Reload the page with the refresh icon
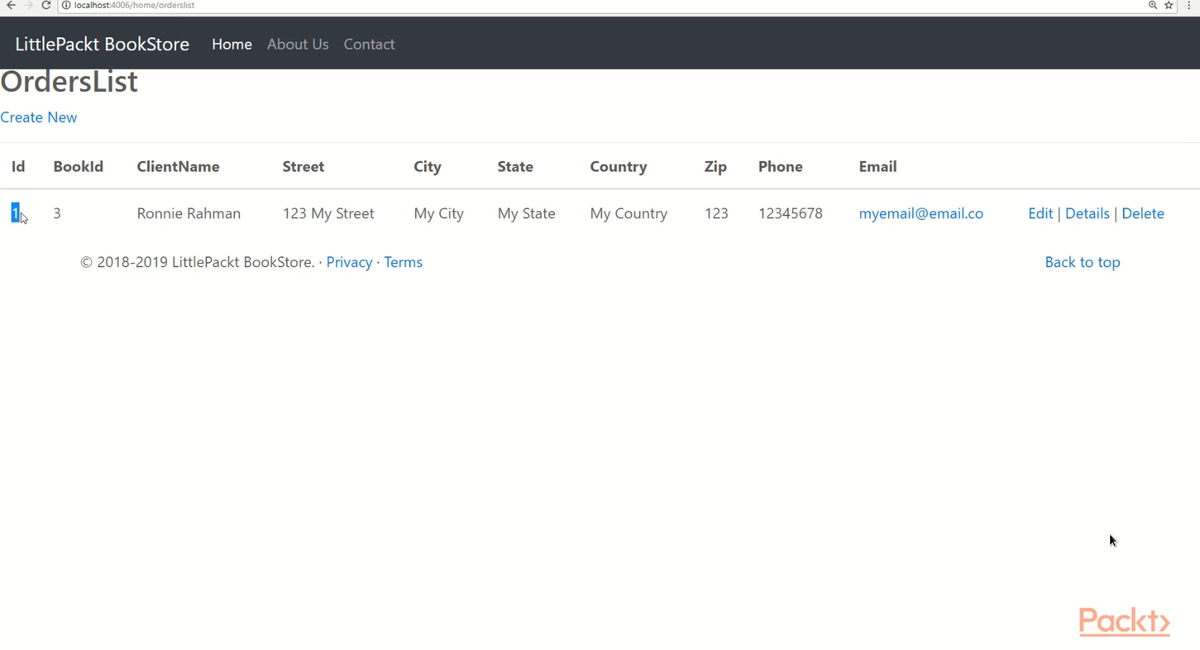The width and height of the screenshot is (1200, 650). [46, 5]
